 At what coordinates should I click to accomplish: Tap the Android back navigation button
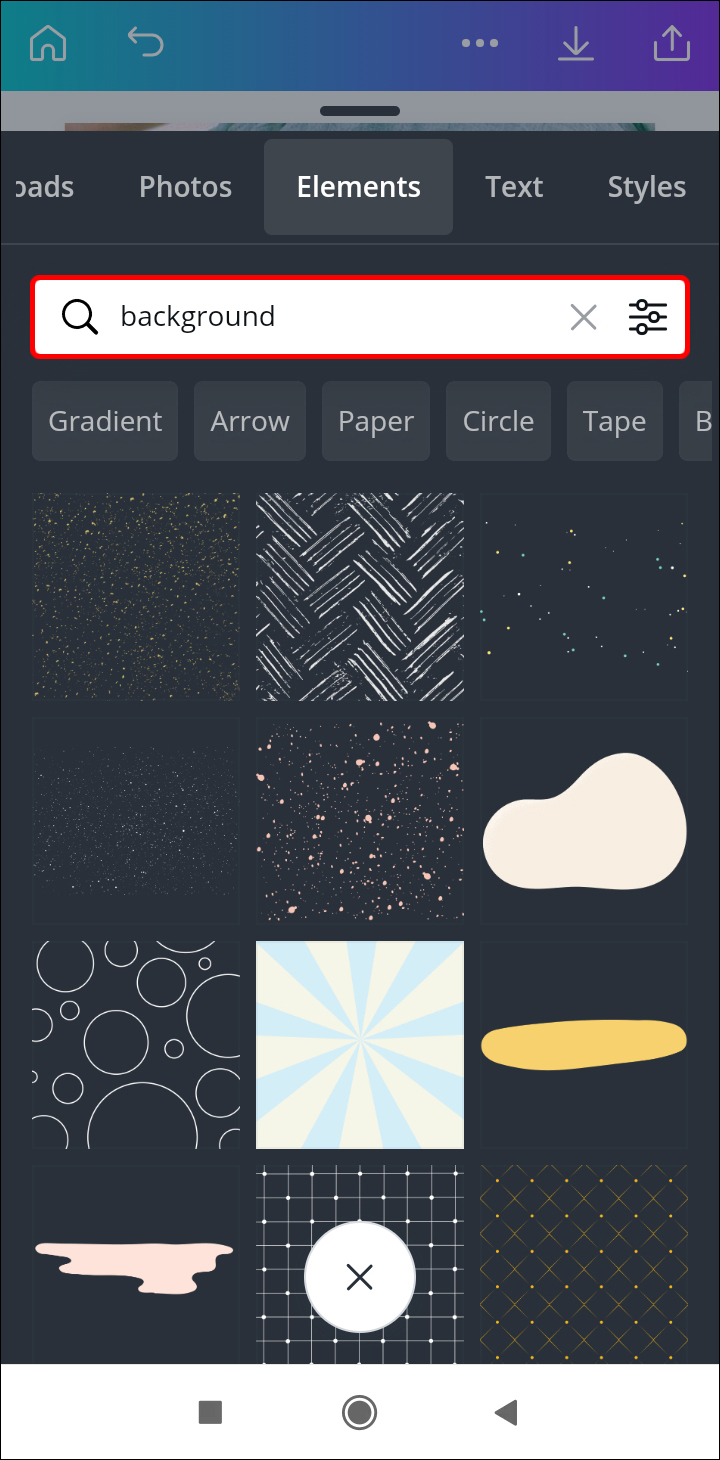pos(506,1412)
